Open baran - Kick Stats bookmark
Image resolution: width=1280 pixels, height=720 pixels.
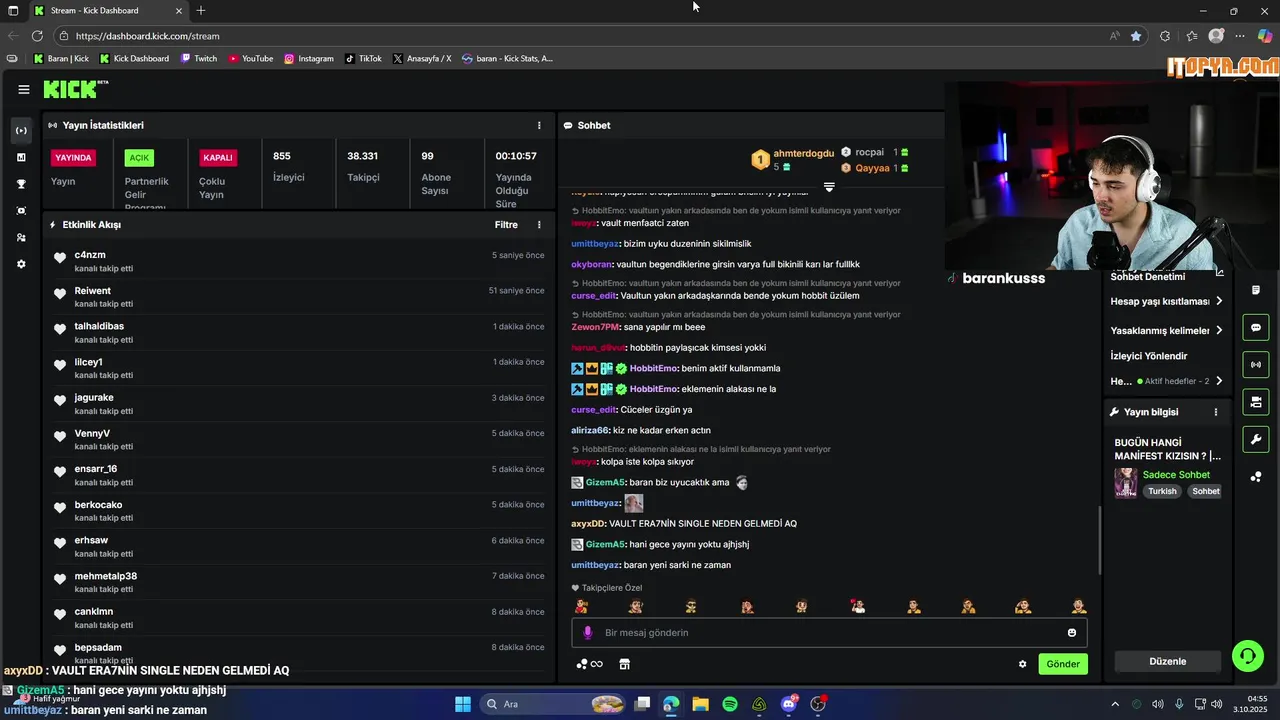[508, 59]
